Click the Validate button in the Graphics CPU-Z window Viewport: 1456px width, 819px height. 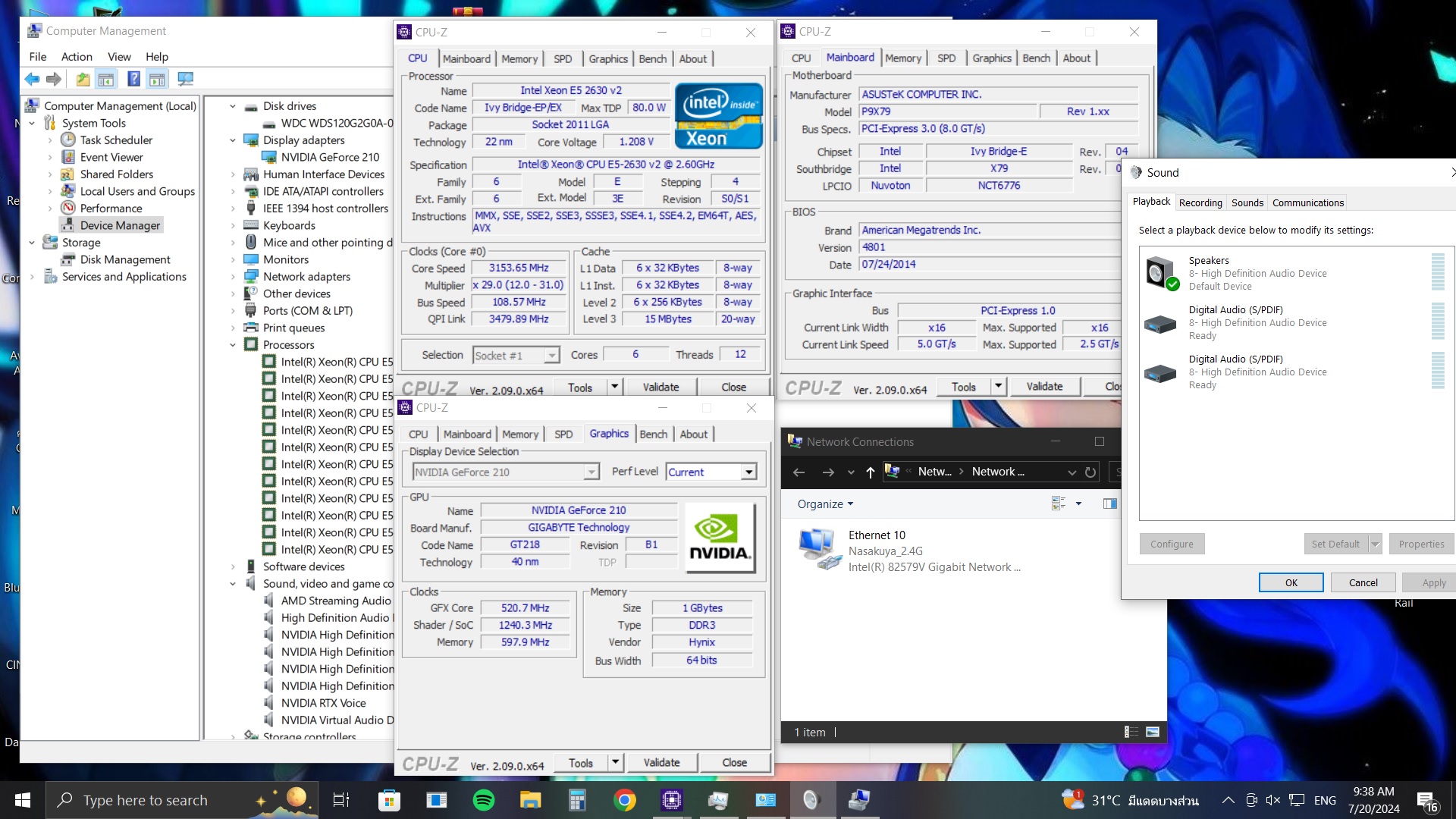point(661,762)
